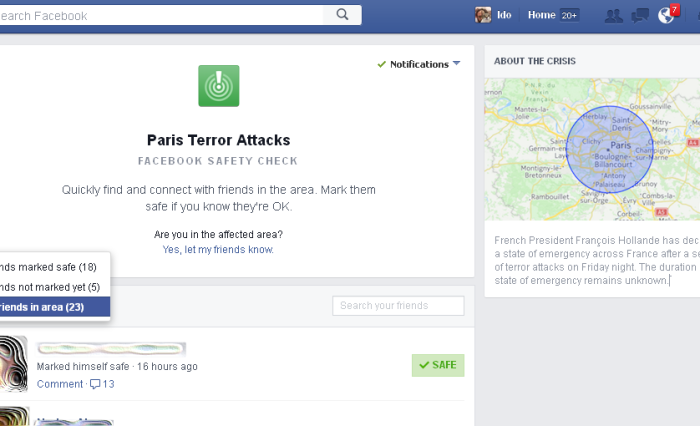Image resolution: width=700 pixels, height=426 pixels.
Task: Click the green SAFE button
Action: pos(438,365)
